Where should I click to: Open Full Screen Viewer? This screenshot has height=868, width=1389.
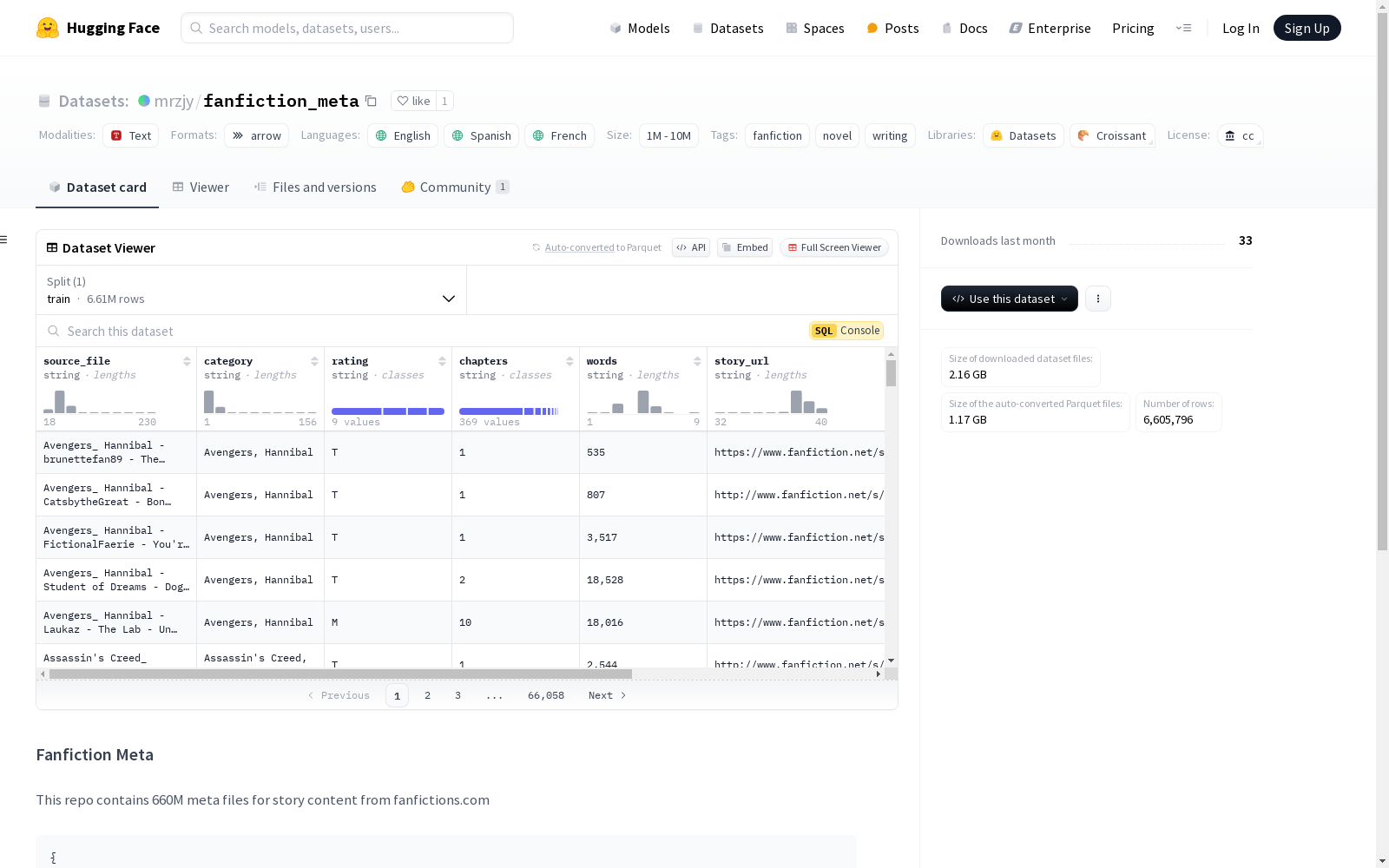pos(834,247)
